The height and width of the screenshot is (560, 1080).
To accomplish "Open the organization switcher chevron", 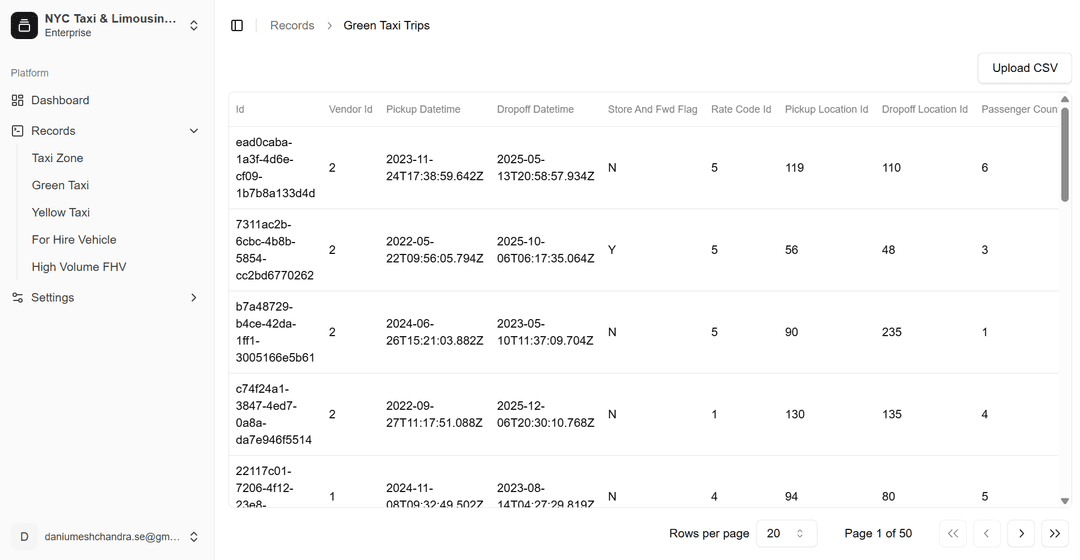I will pyautogui.click(x=194, y=26).
